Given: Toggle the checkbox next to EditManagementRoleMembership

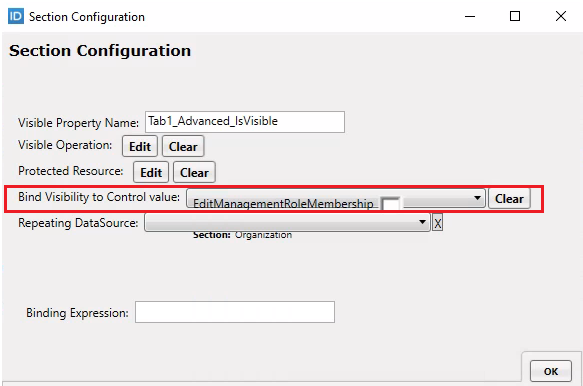Looking at the screenshot, I should pos(390,204).
